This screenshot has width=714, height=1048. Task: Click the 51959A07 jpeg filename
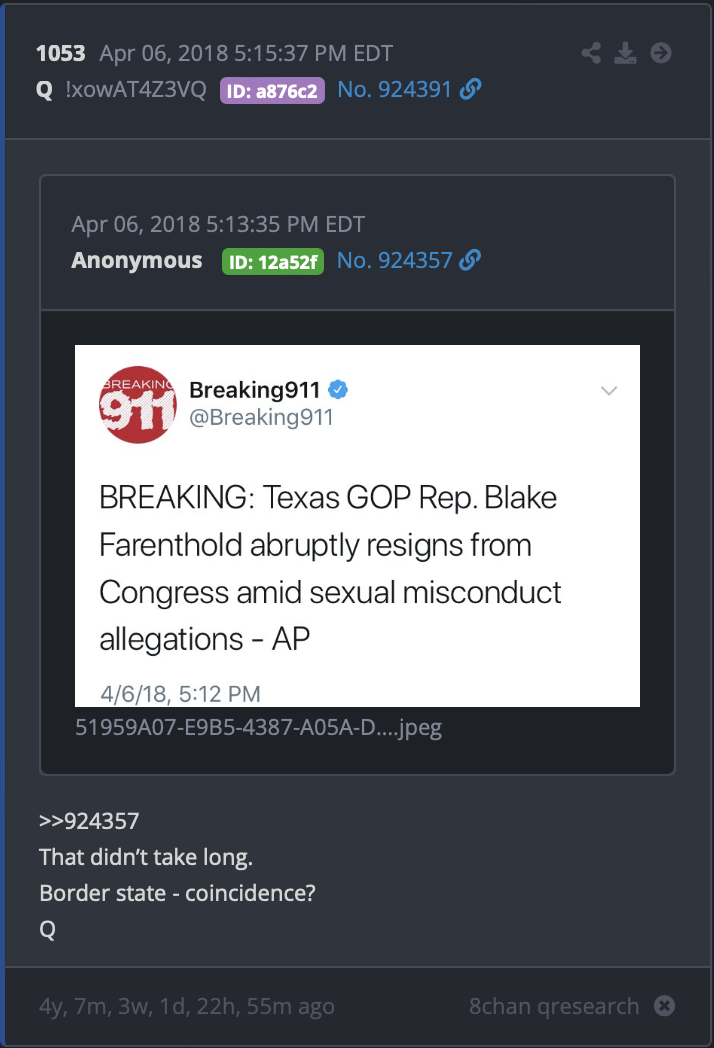(258, 727)
